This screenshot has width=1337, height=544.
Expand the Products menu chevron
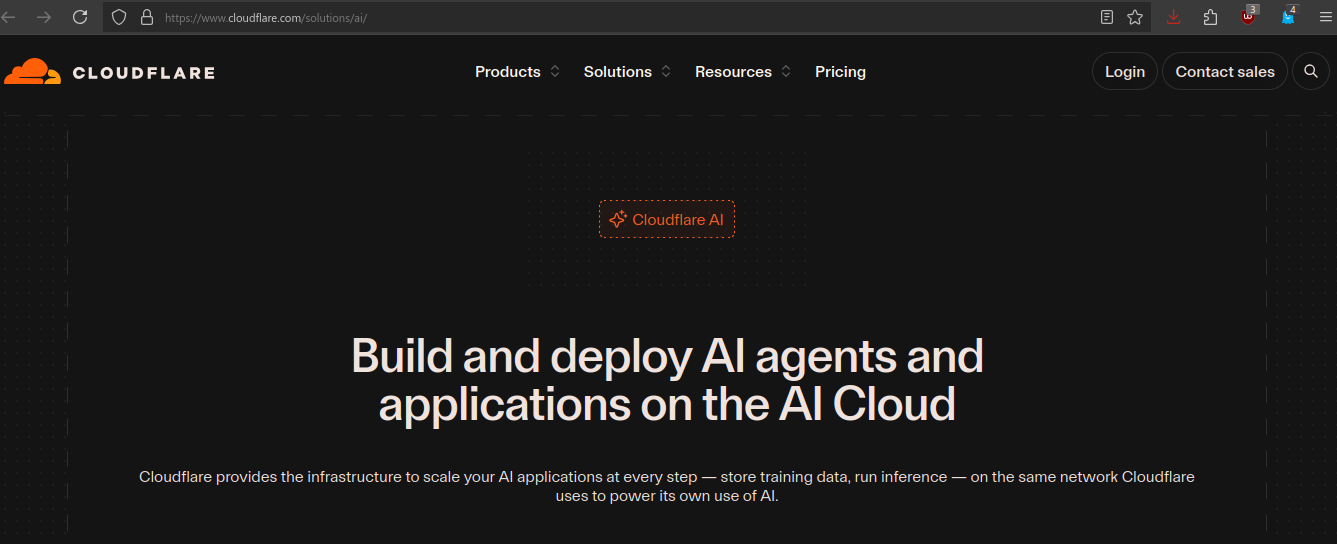[555, 71]
